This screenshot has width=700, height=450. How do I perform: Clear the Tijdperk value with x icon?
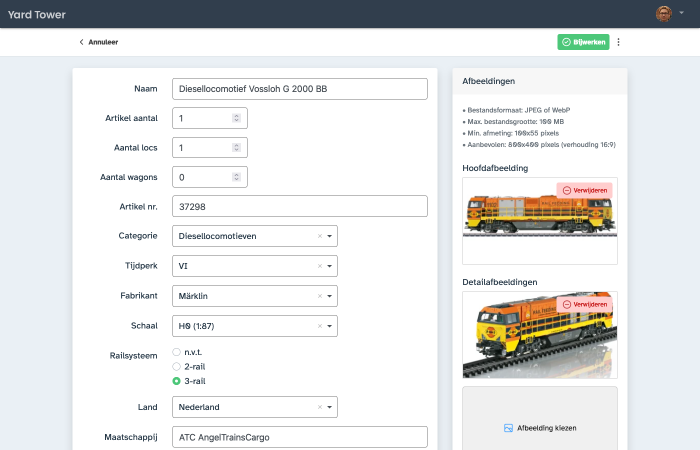click(x=320, y=266)
